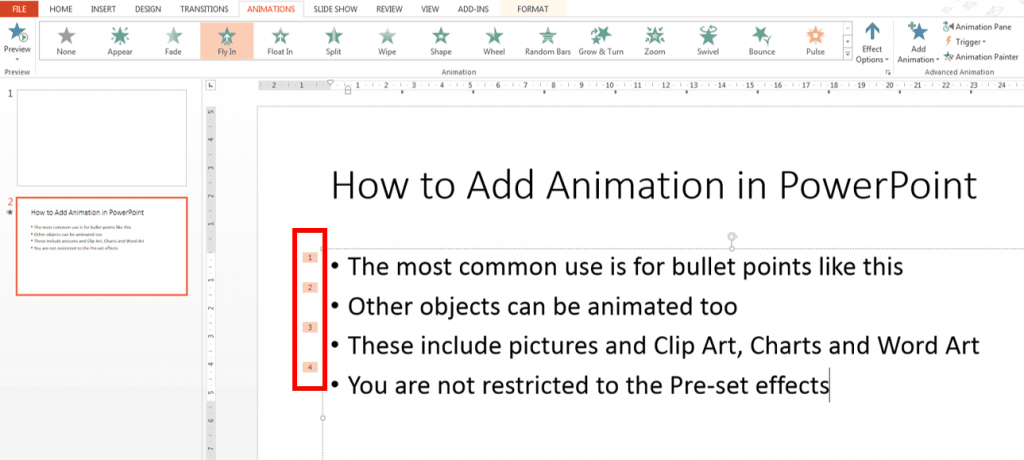This screenshot has width=1024, height=460.
Task: Switch to the SLIDE SHOW tab
Action: click(x=335, y=9)
